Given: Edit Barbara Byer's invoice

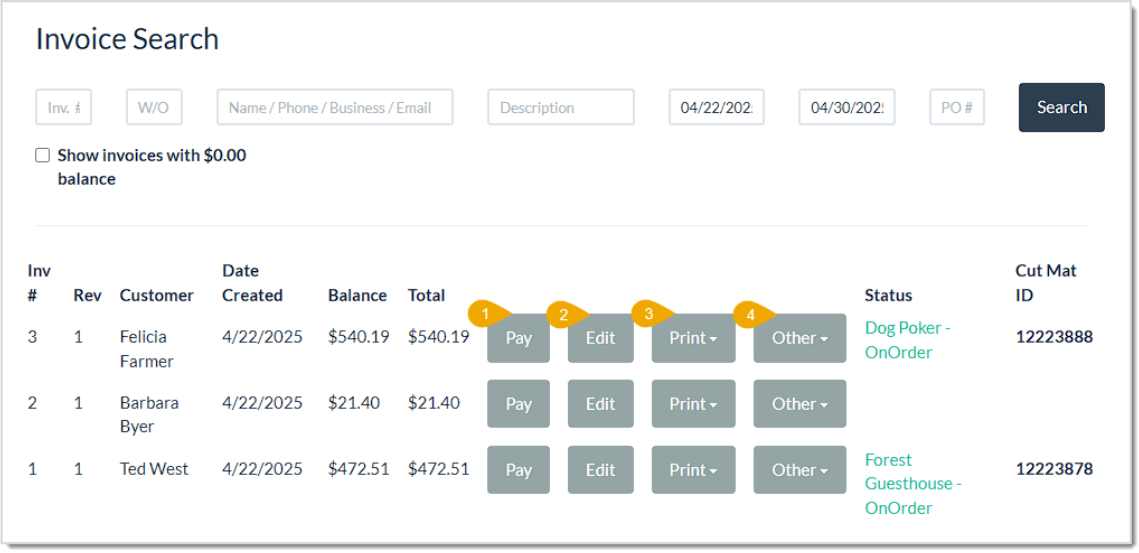Looking at the screenshot, I should tap(601, 404).
